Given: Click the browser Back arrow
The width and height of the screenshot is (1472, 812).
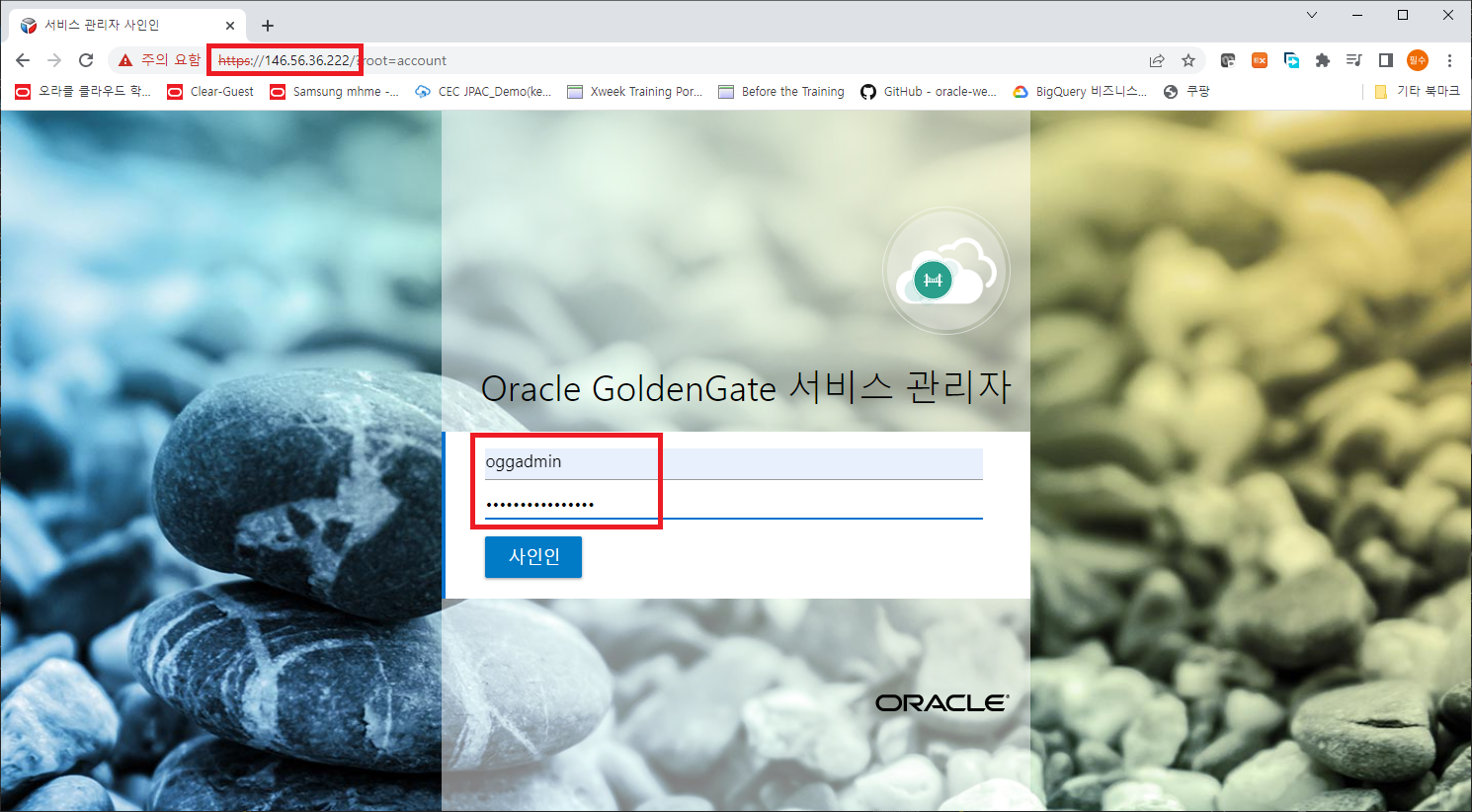Looking at the screenshot, I should 23,60.
